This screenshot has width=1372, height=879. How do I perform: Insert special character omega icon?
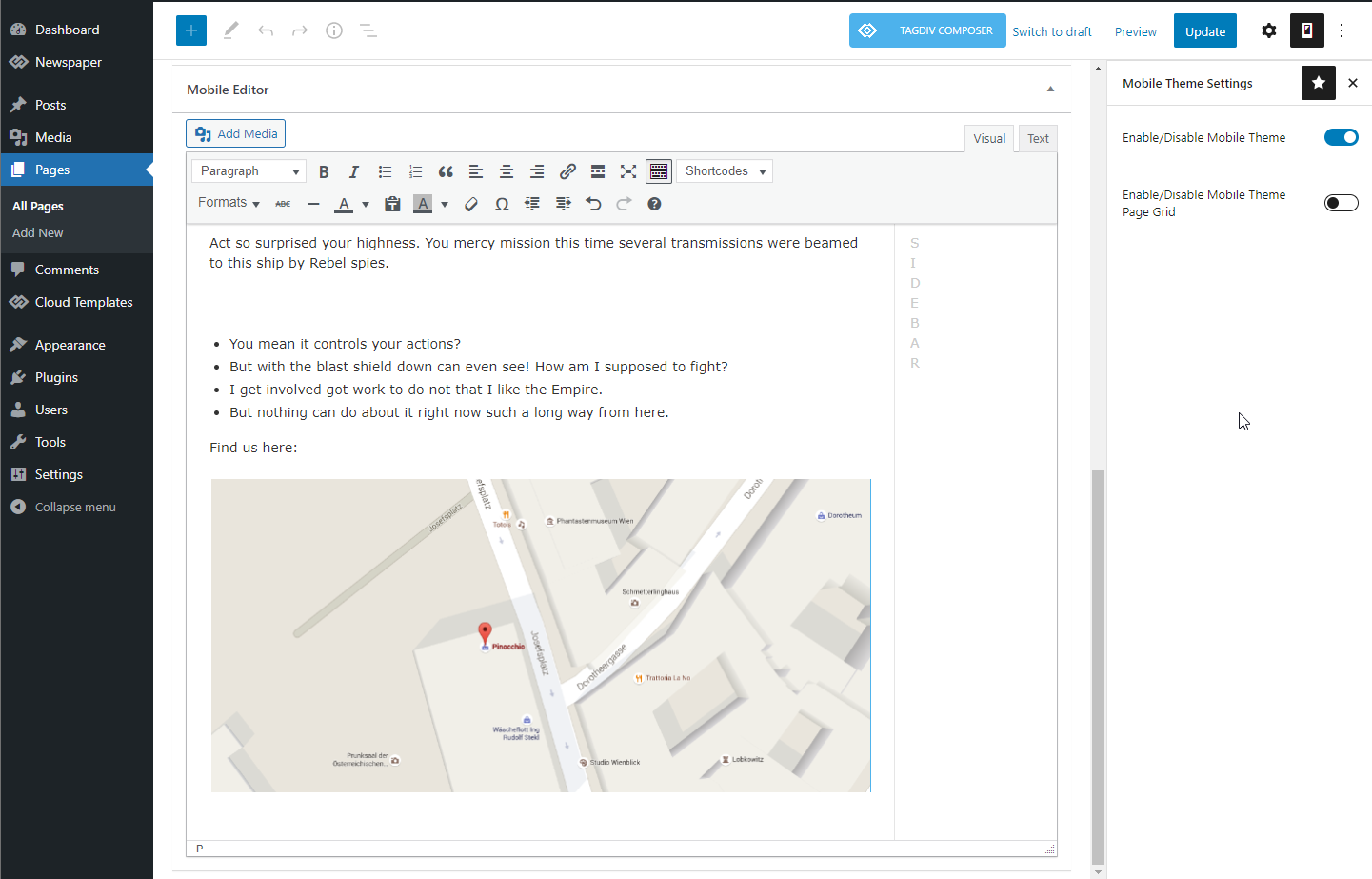pos(502,204)
